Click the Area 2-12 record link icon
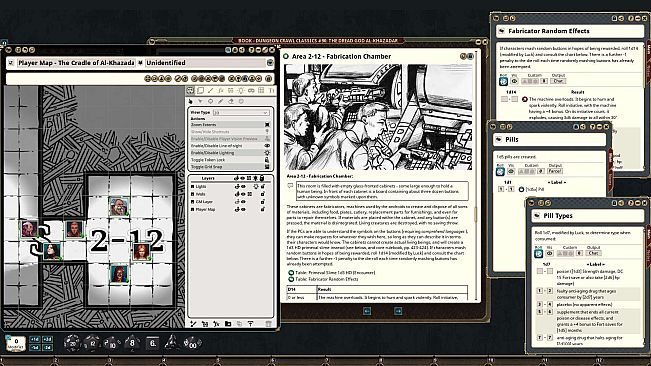This screenshot has width=651, height=366. 286,56
